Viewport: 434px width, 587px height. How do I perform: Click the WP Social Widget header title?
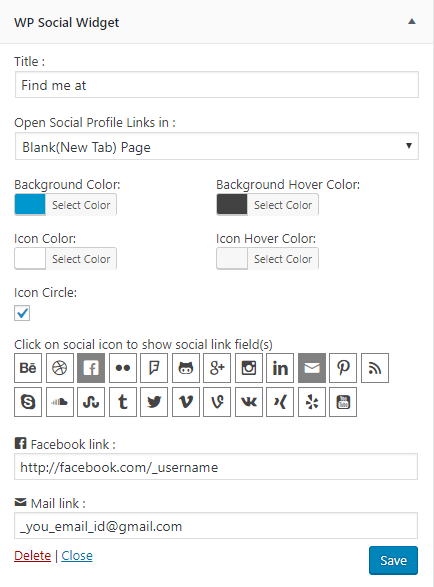pos(66,22)
